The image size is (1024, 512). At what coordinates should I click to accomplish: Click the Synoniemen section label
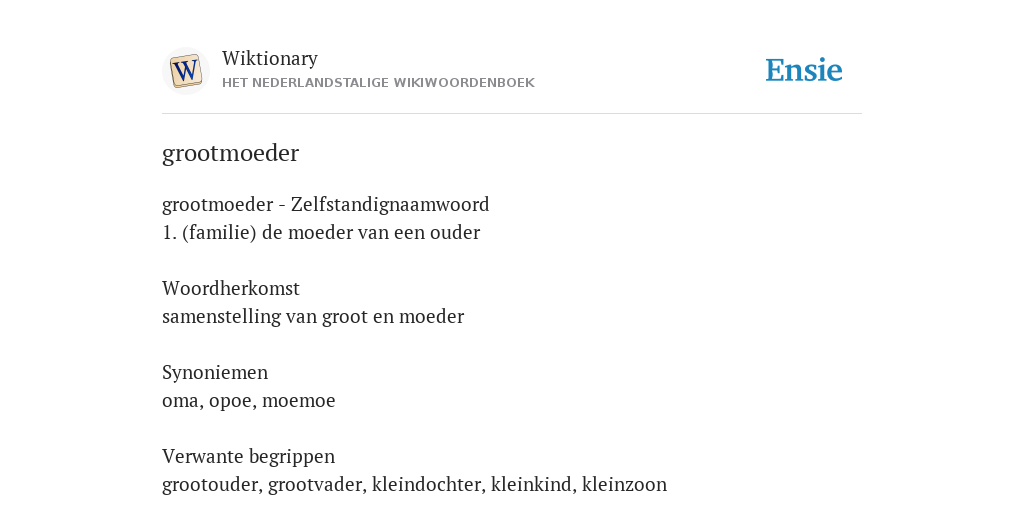(215, 372)
